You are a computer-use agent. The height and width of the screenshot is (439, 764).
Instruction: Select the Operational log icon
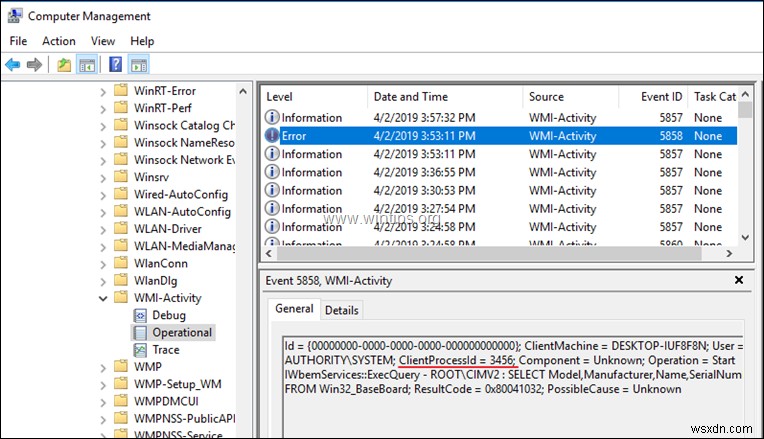[140, 333]
